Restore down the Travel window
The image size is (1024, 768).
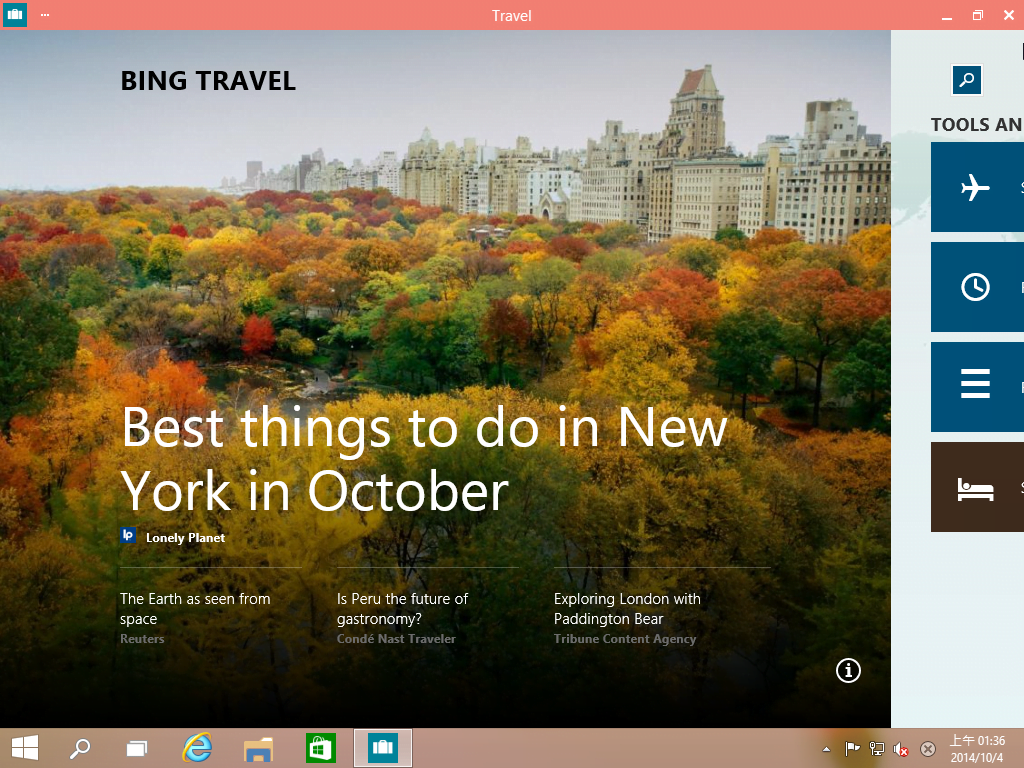click(978, 15)
